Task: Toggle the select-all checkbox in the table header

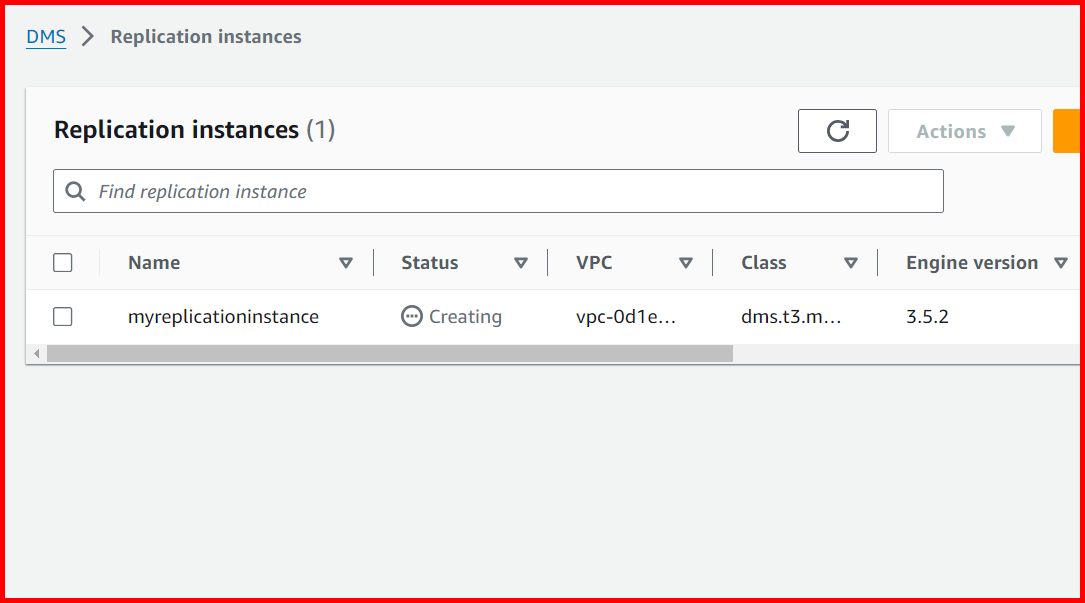Action: point(62,262)
